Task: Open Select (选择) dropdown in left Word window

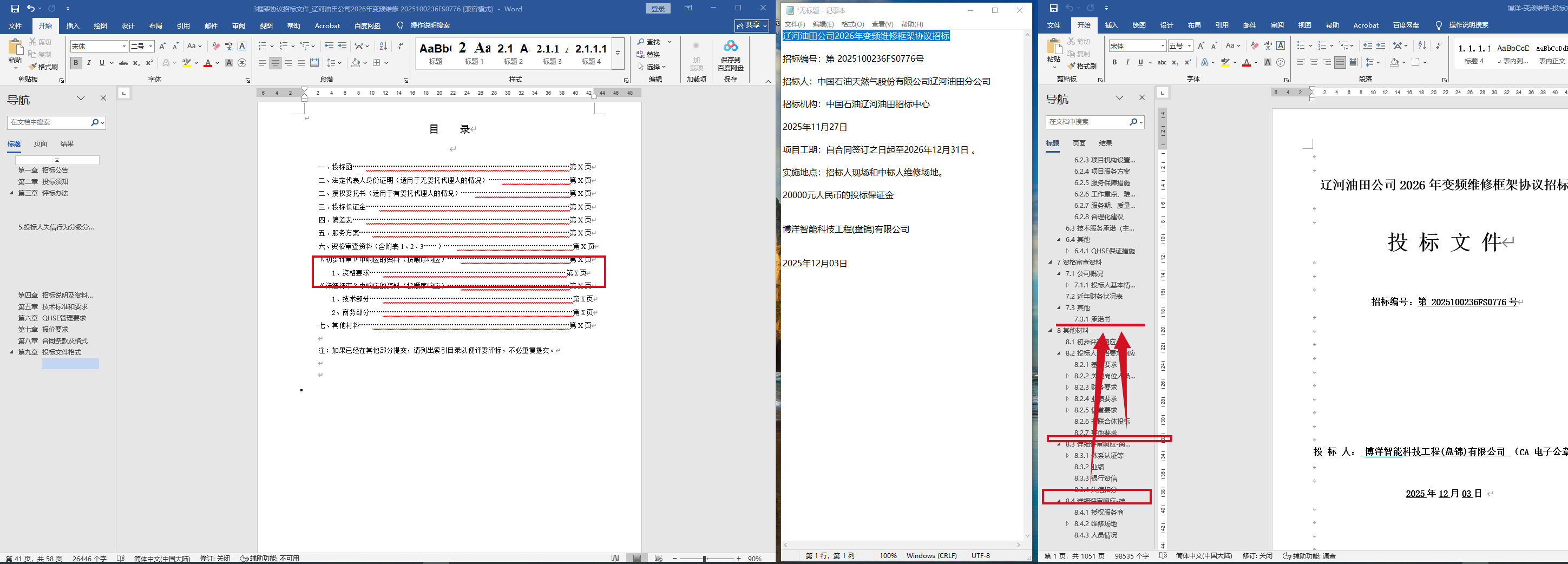Action: [652, 67]
